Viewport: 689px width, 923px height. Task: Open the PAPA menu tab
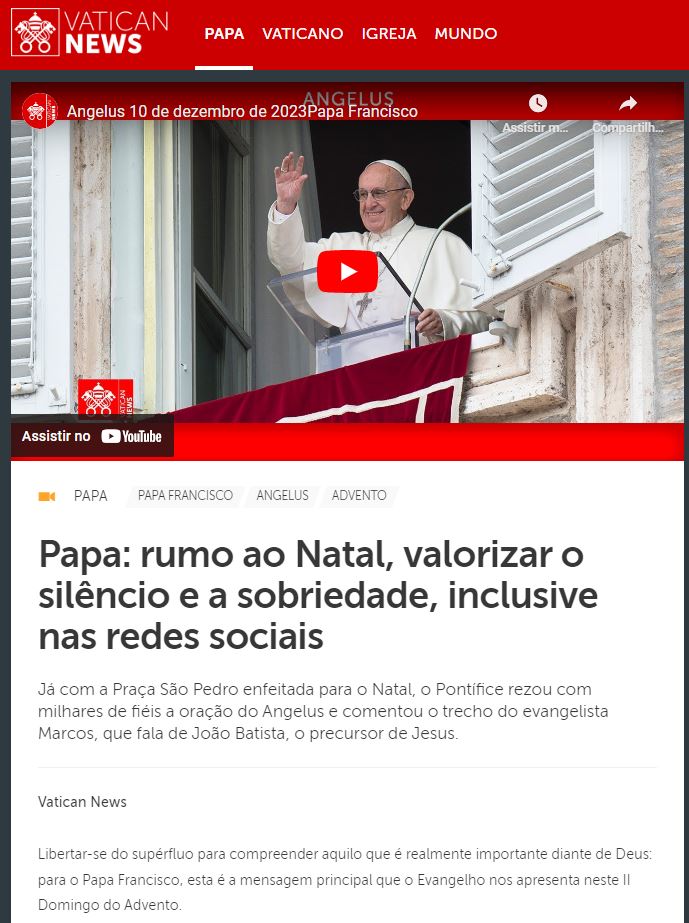tap(224, 34)
